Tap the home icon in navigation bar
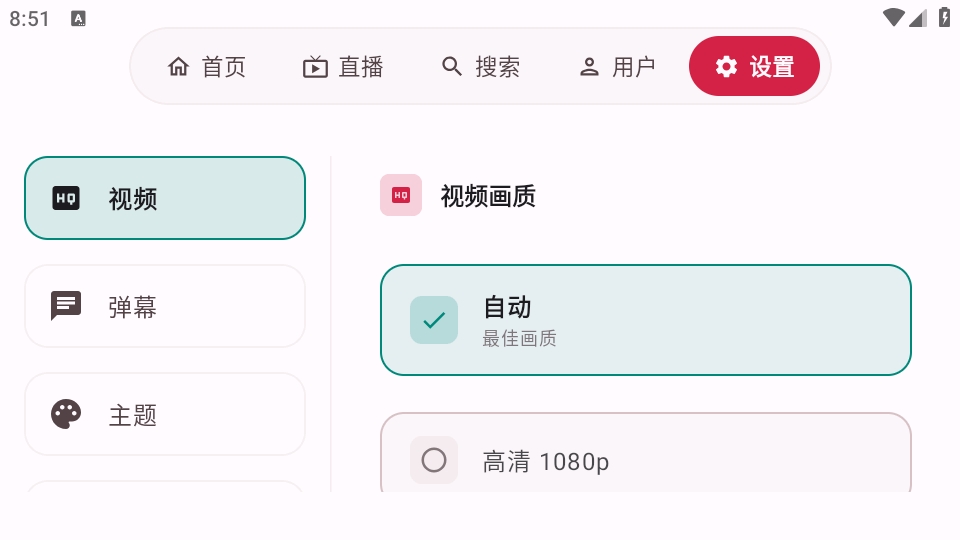Screen dimensions: 960x540 click(x=179, y=67)
